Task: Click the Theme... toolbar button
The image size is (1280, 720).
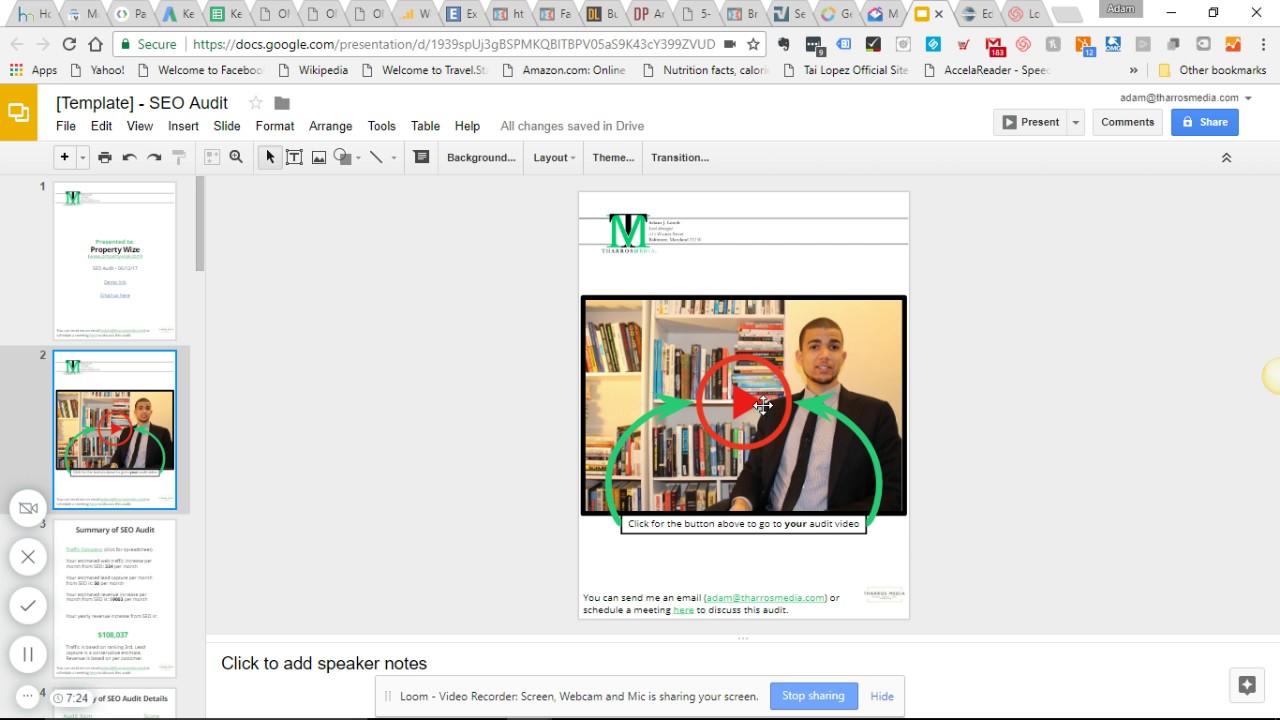Action: pyautogui.click(x=613, y=158)
